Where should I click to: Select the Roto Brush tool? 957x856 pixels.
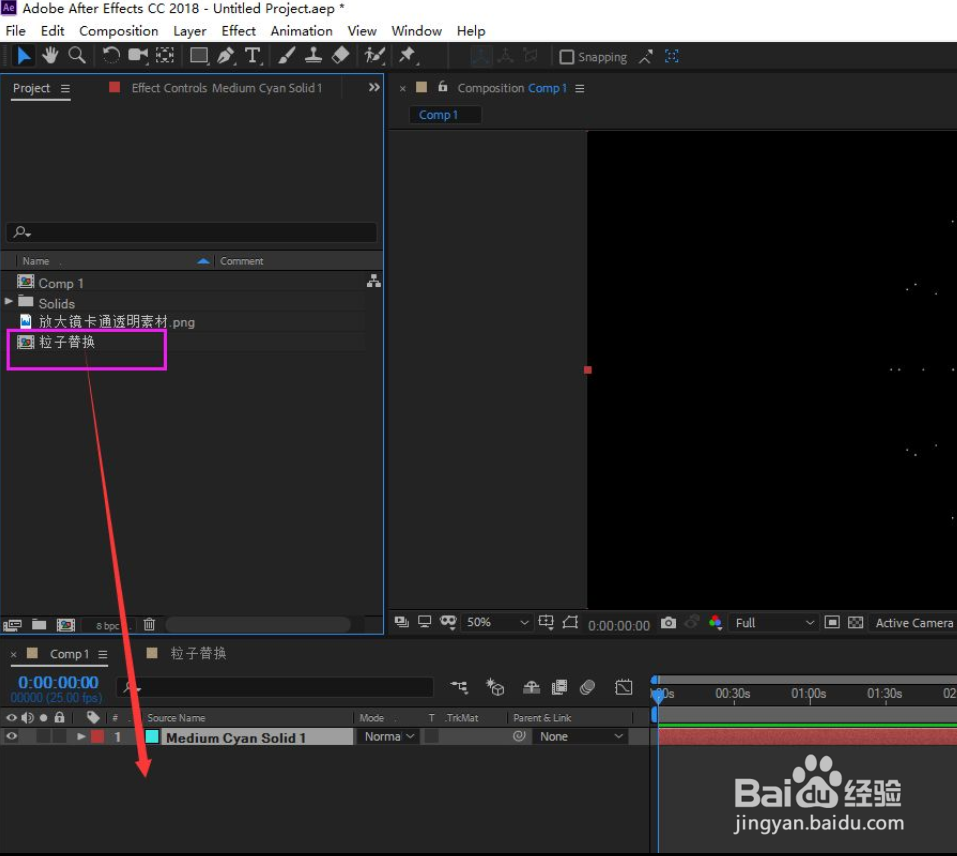click(x=374, y=56)
